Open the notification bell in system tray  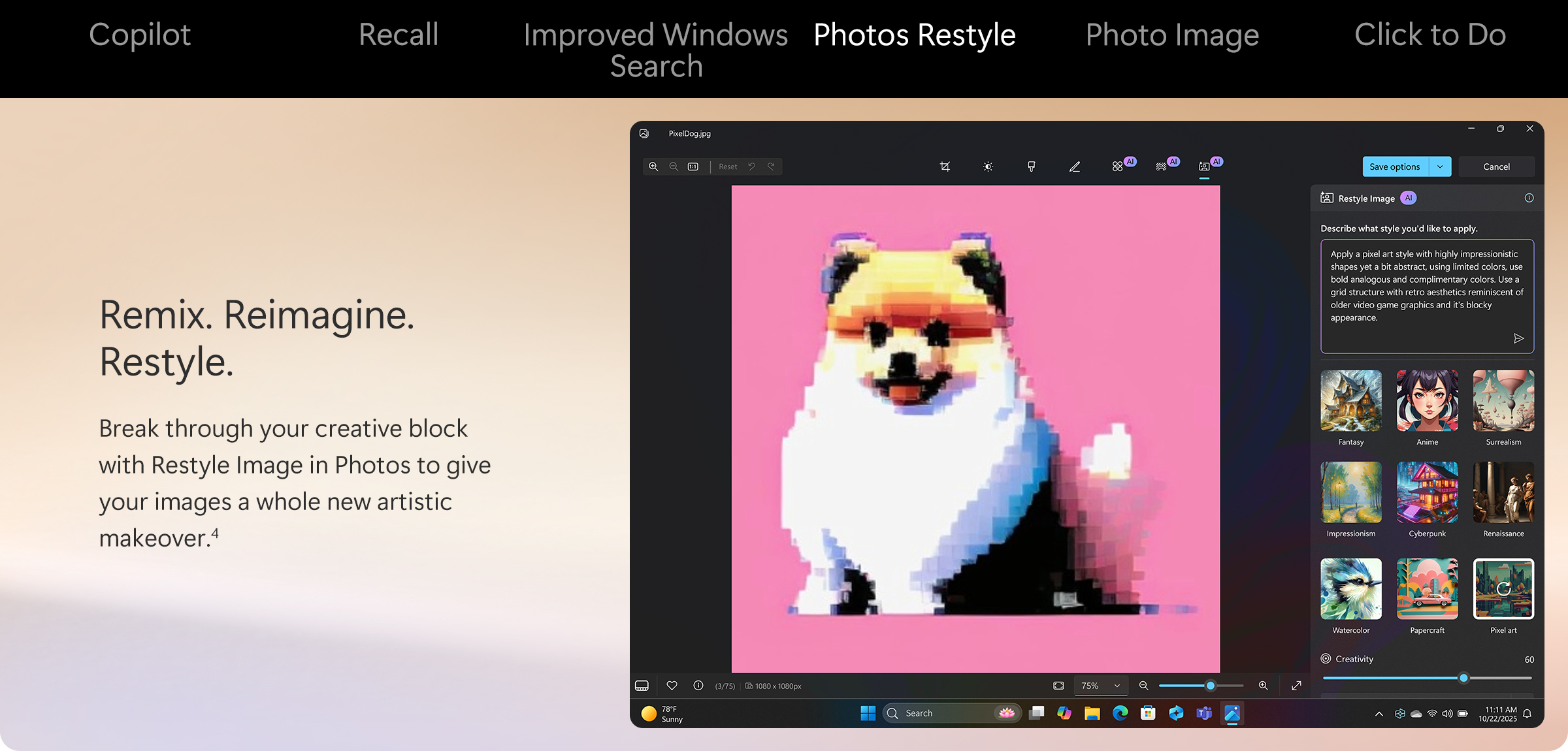click(x=1527, y=714)
